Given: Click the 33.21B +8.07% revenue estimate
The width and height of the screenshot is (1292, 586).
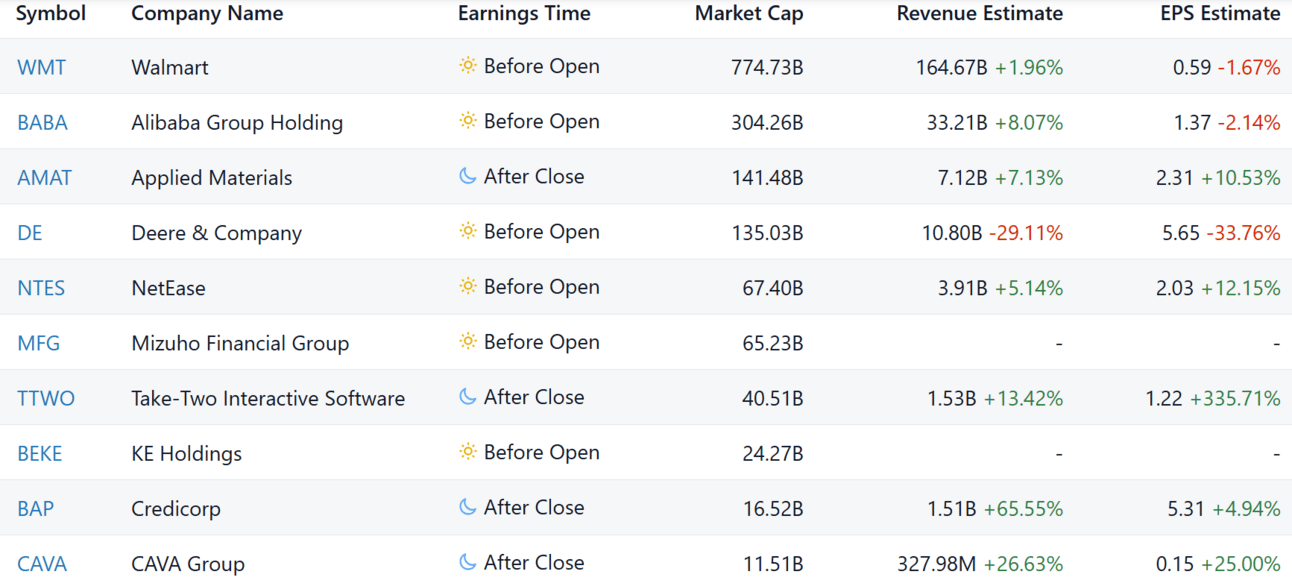Looking at the screenshot, I should (995, 122).
